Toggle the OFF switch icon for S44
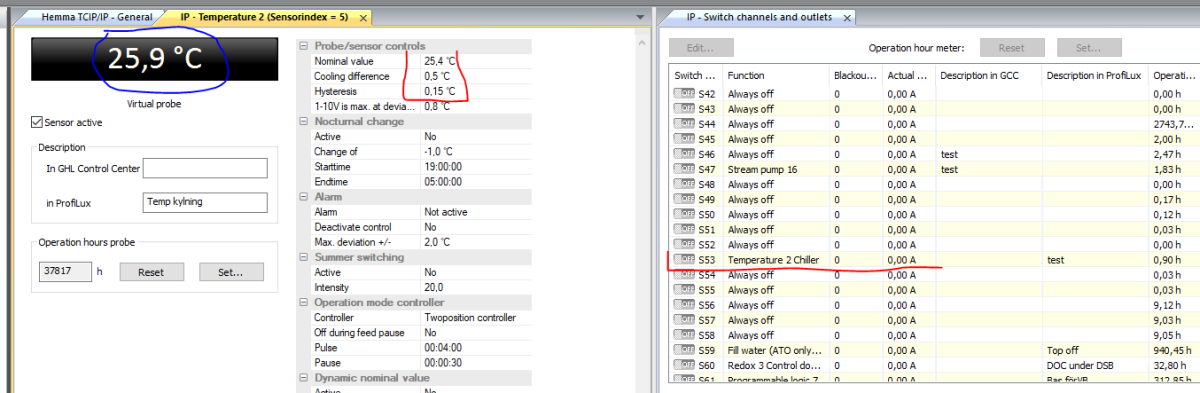This screenshot has height=393, width=1200. 684,124
